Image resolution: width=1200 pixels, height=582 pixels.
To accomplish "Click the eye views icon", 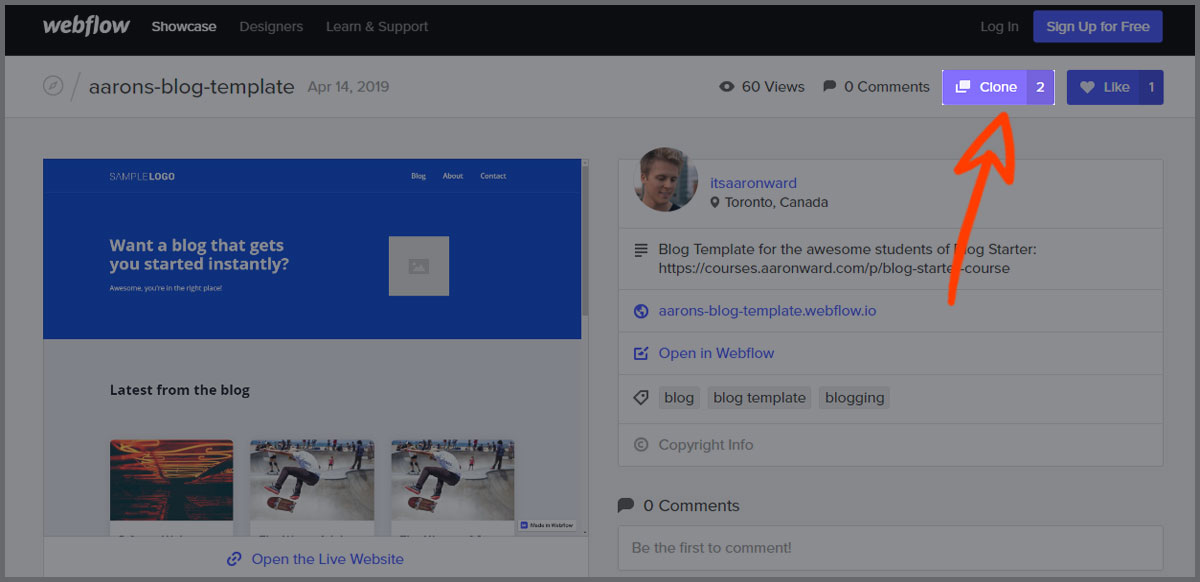I will (727, 87).
